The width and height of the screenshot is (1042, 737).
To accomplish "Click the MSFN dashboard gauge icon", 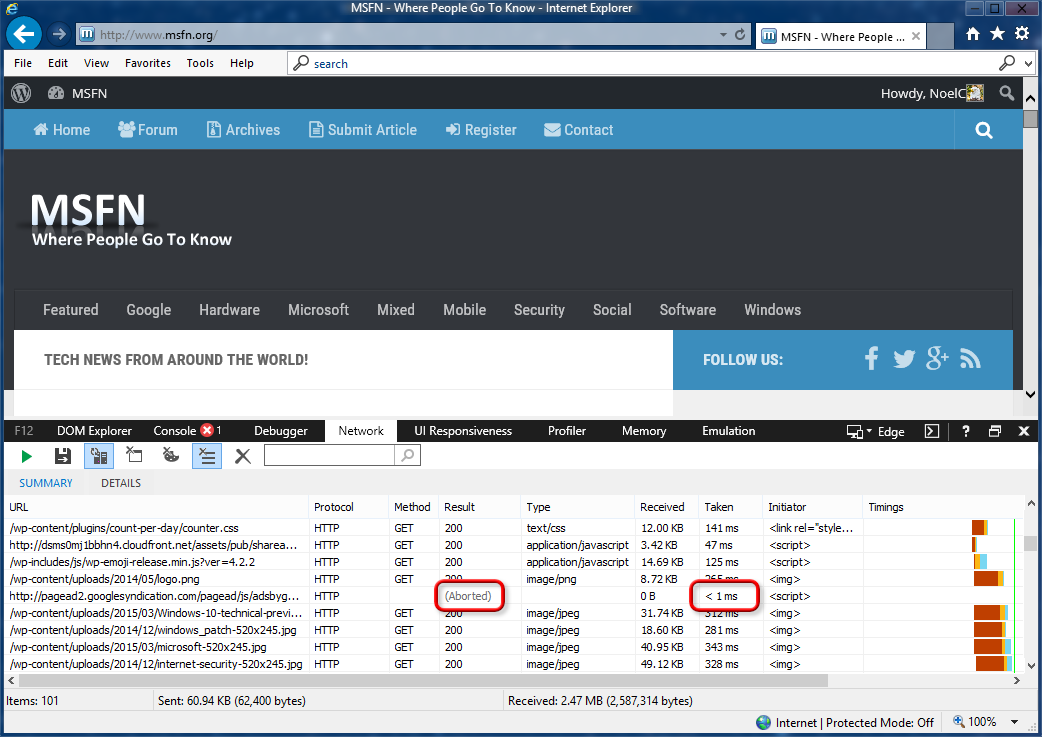I will (56, 93).
